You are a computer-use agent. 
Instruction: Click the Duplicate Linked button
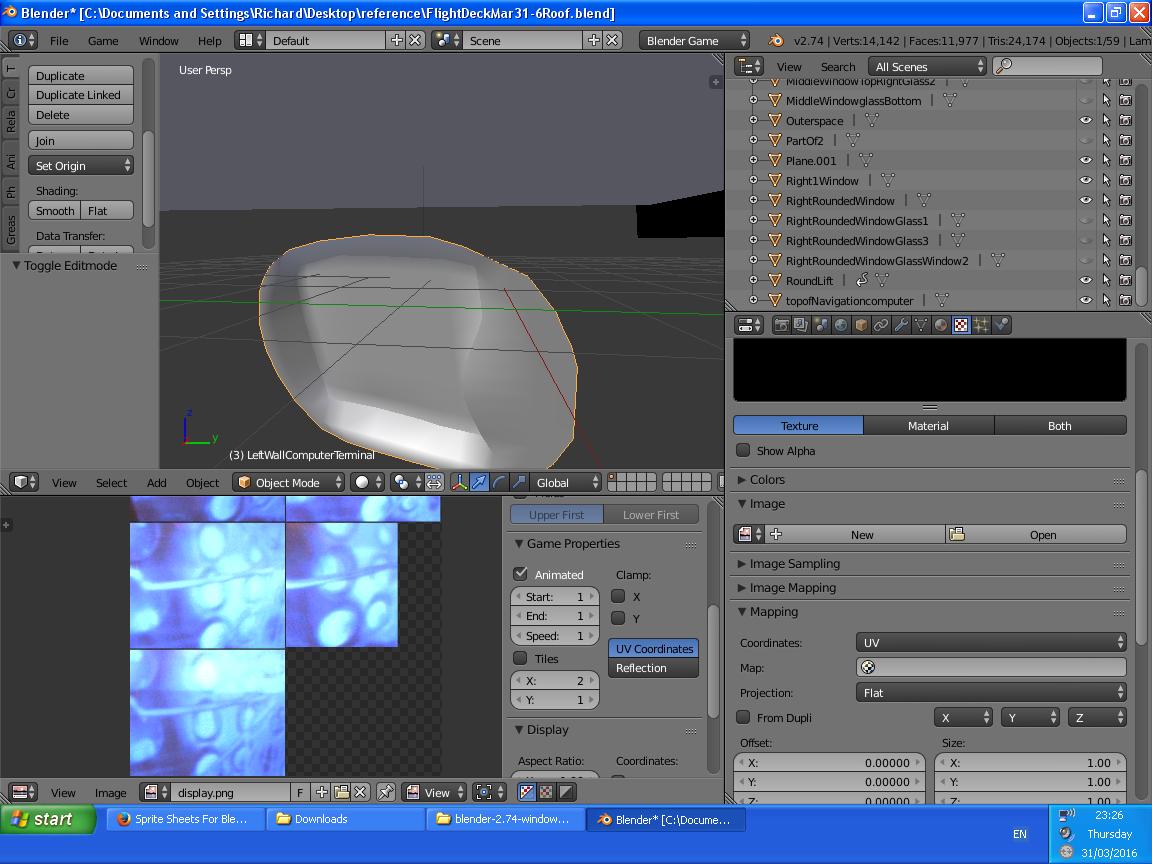coord(81,95)
